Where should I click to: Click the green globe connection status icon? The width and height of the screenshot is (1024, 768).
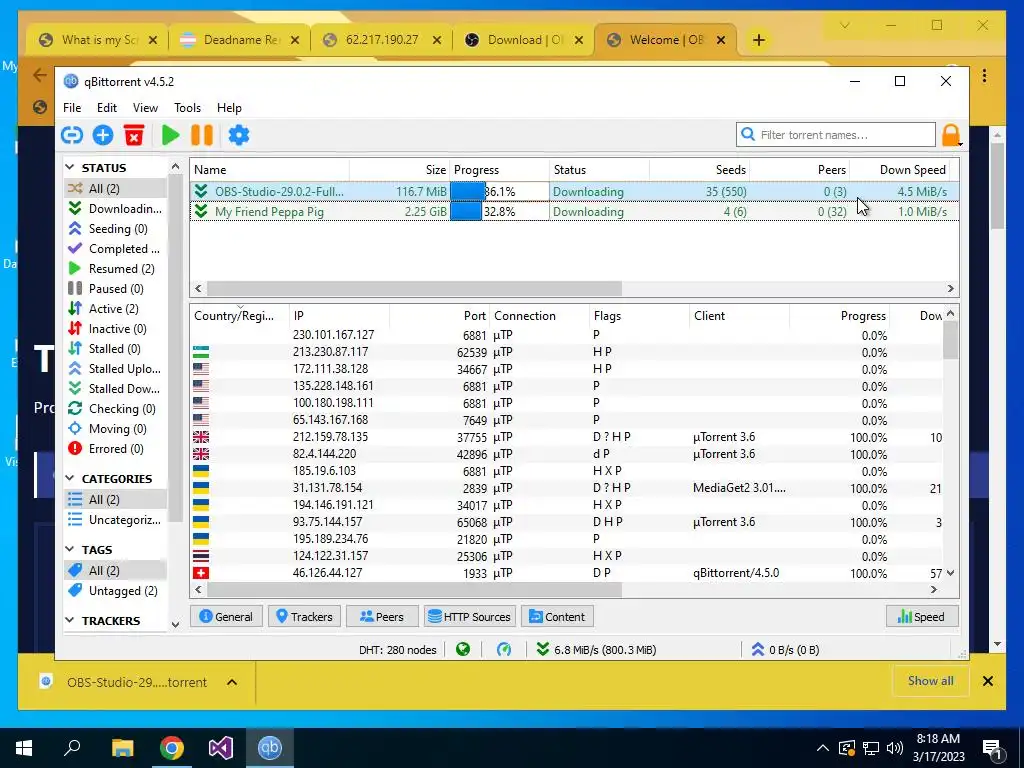pos(463,649)
